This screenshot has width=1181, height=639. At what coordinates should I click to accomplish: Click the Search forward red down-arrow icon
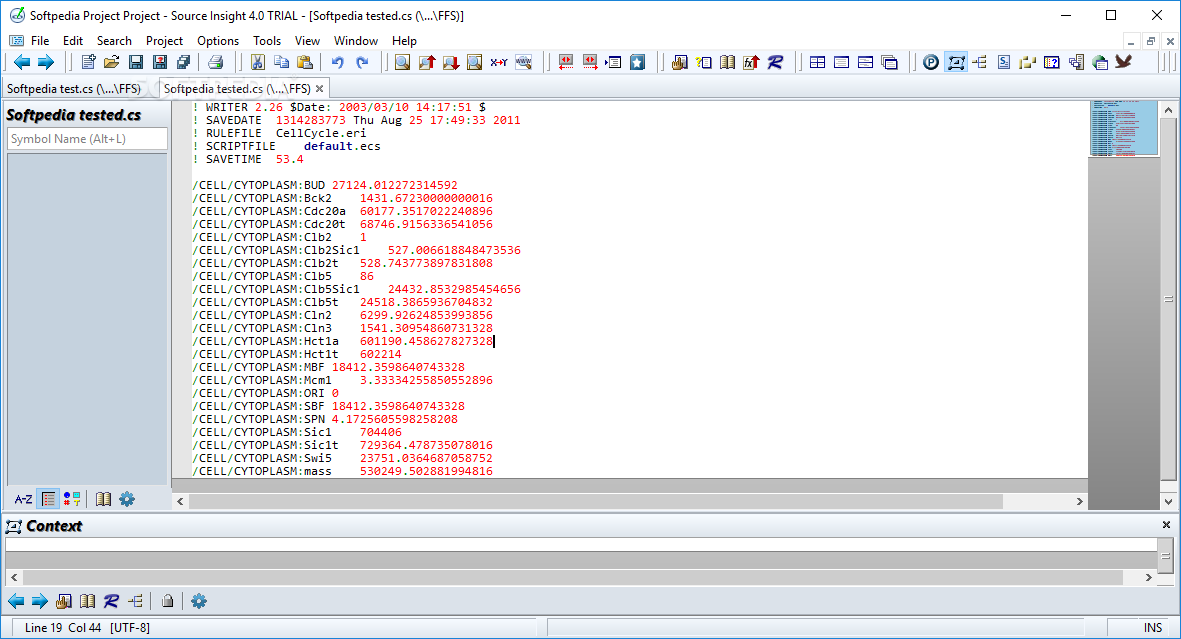[451, 63]
